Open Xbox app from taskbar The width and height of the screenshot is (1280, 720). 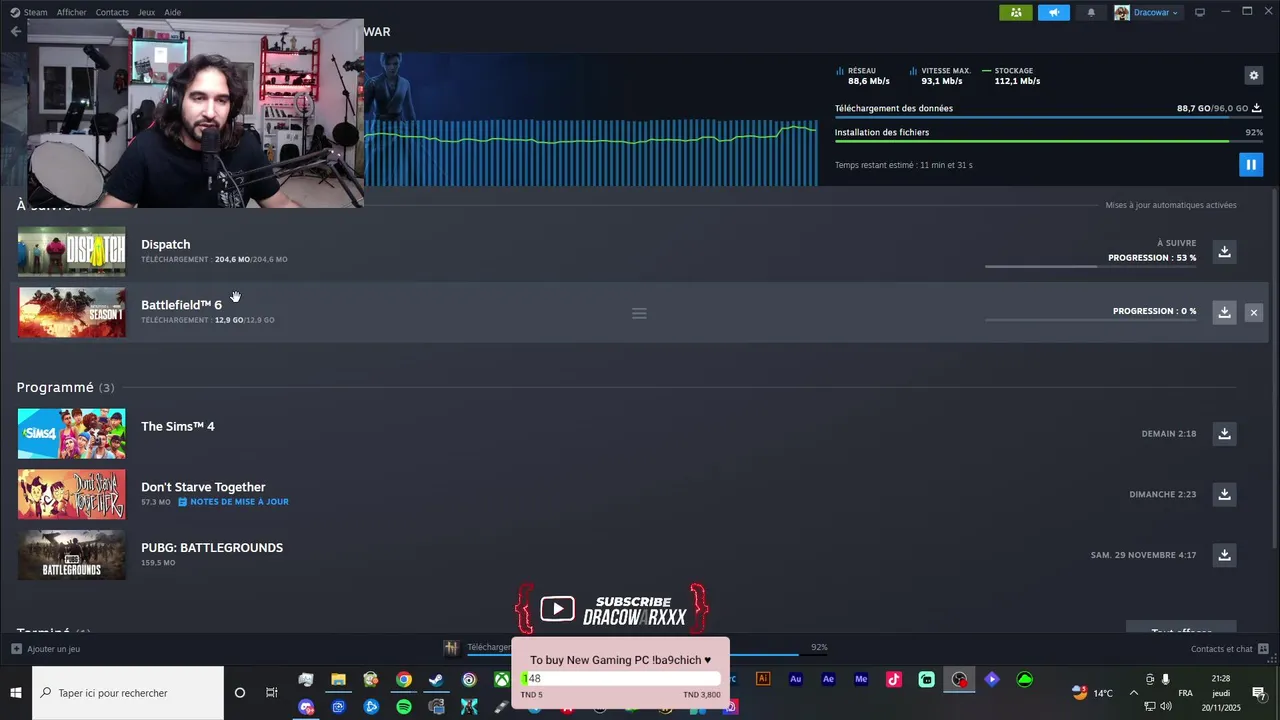point(501,680)
